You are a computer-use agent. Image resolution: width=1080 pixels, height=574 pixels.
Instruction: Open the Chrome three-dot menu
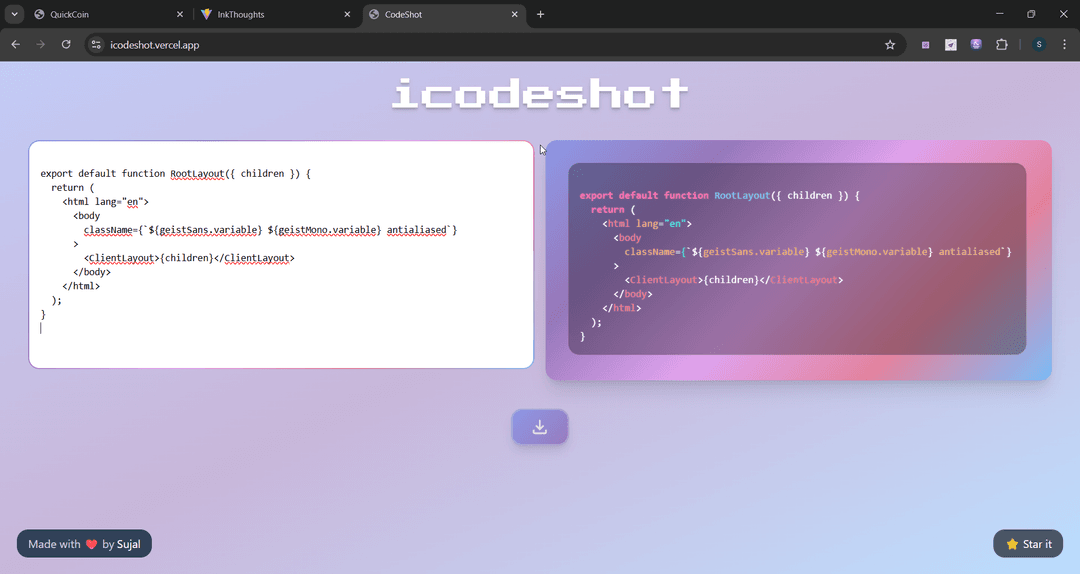tap(1064, 45)
